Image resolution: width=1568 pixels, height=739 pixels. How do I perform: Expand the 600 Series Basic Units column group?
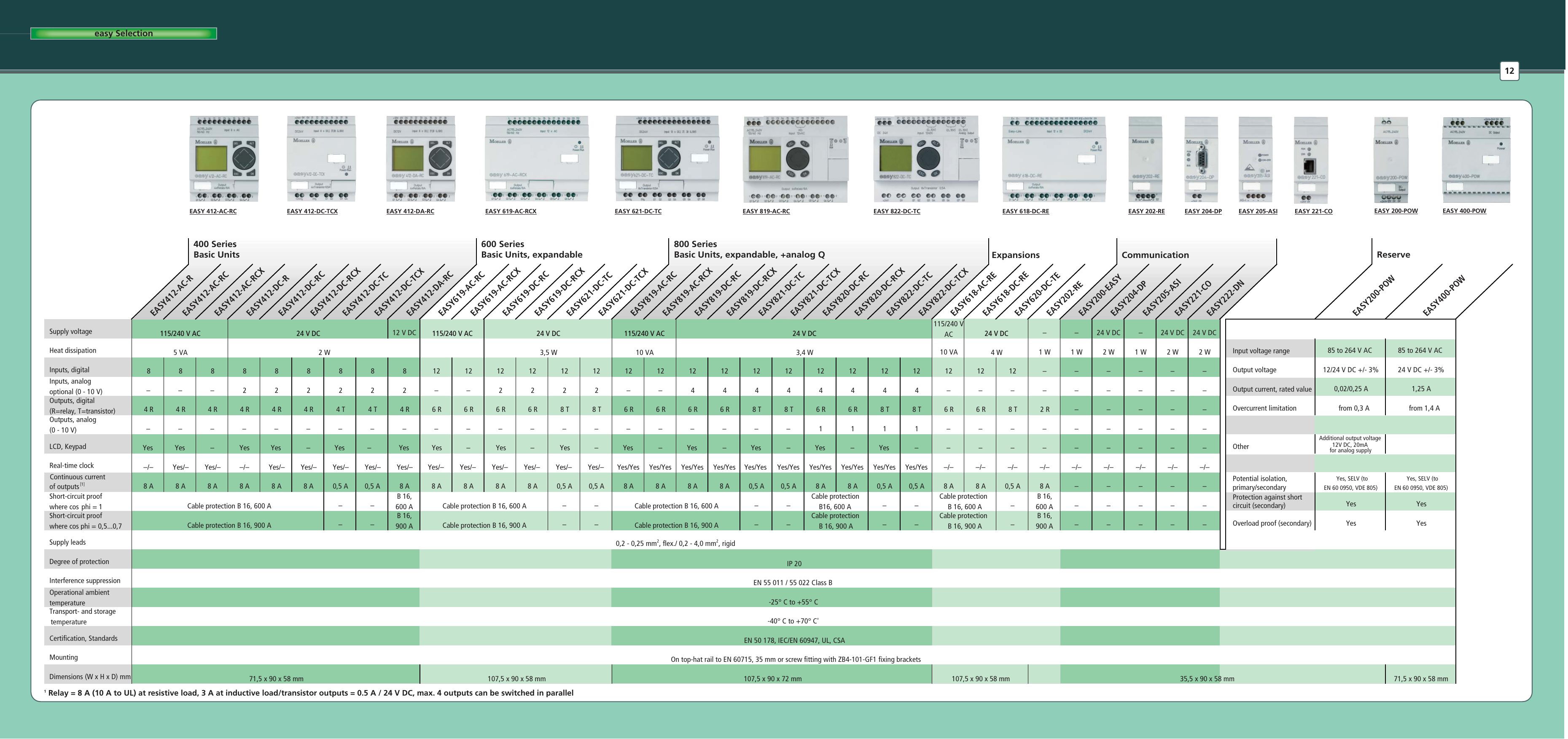[x=531, y=250]
